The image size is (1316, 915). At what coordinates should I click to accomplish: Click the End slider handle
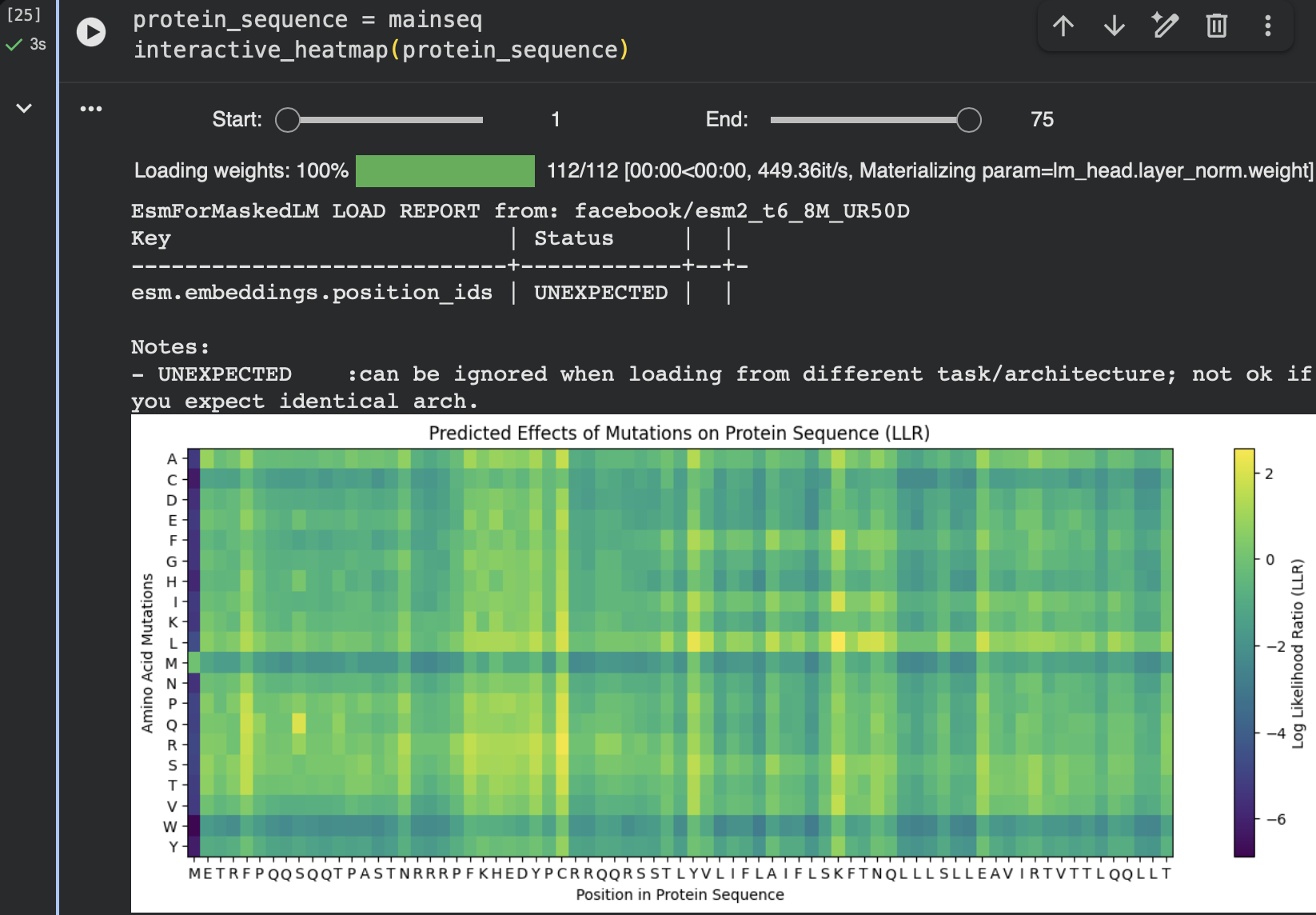pyautogui.click(x=969, y=120)
